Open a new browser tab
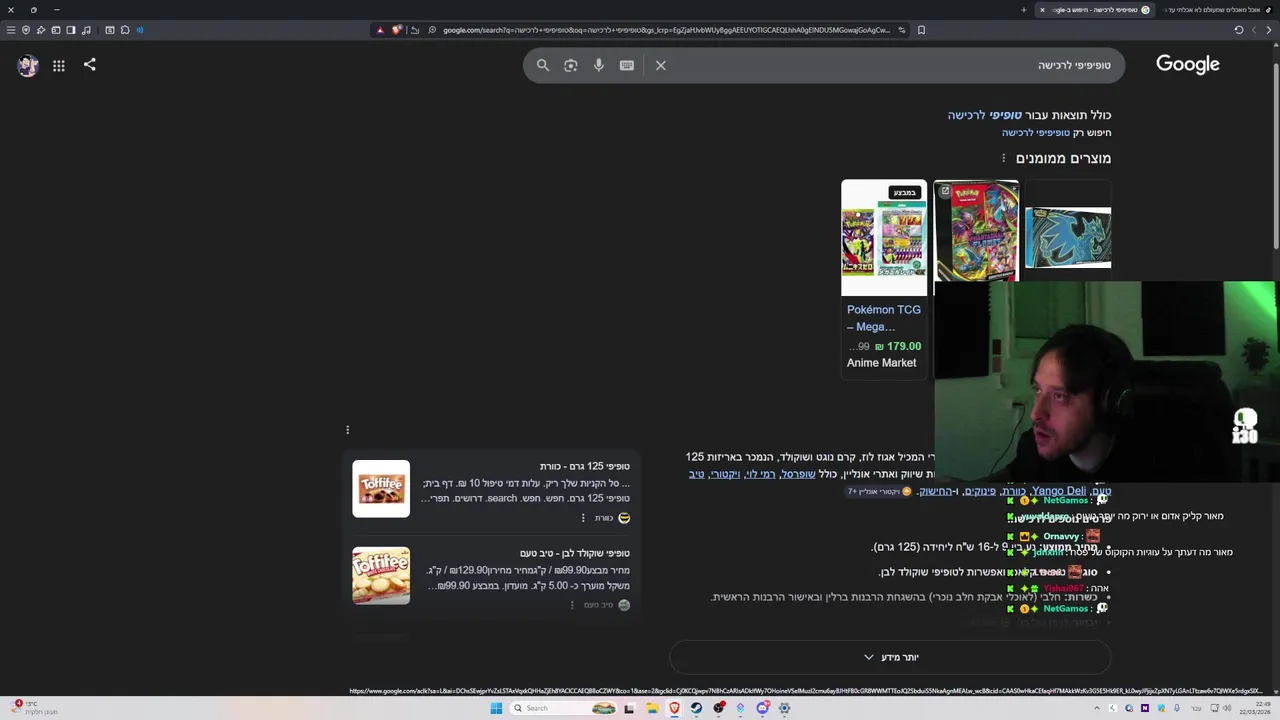This screenshot has width=1280, height=720. 1024,10
